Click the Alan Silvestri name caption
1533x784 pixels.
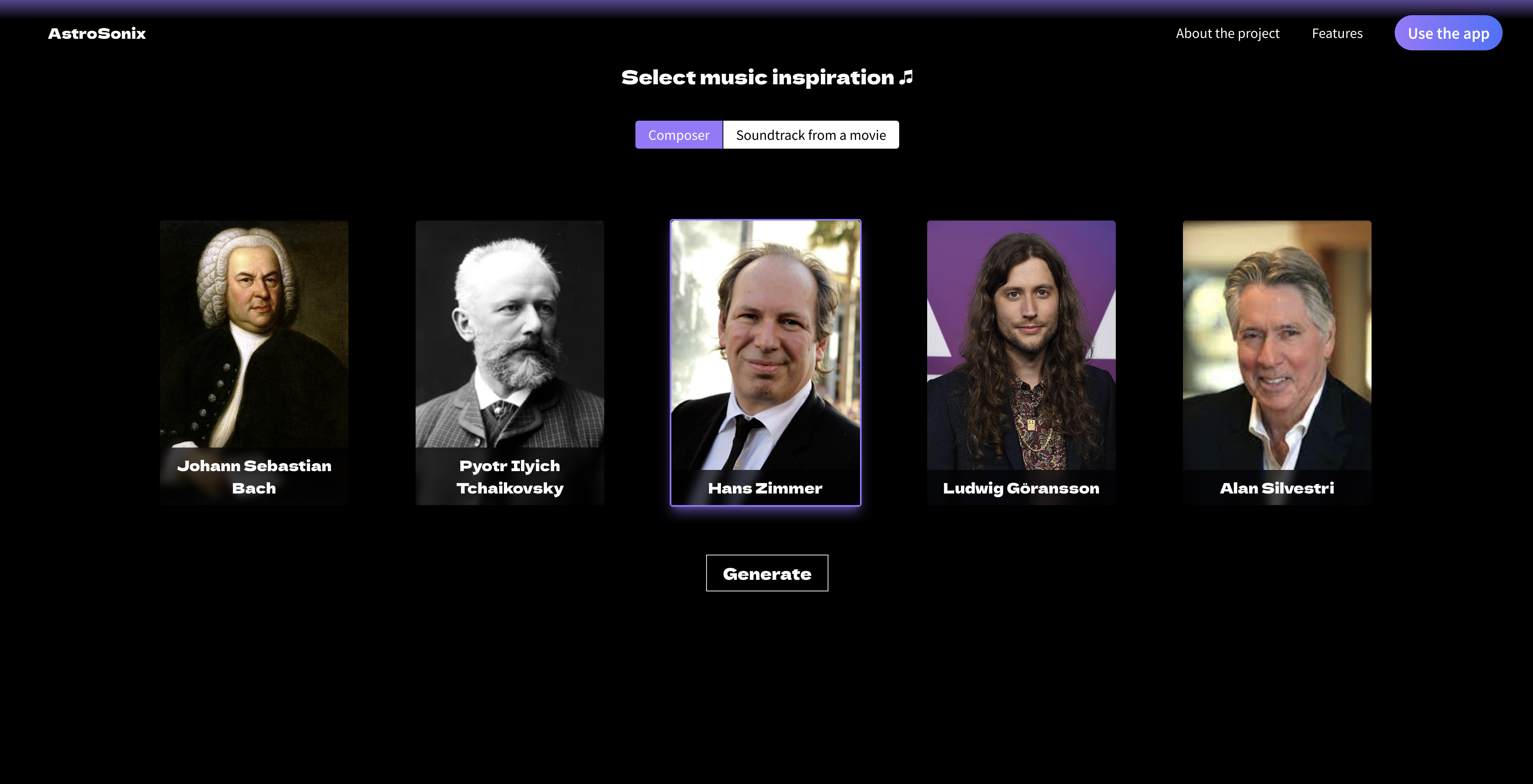1277,488
